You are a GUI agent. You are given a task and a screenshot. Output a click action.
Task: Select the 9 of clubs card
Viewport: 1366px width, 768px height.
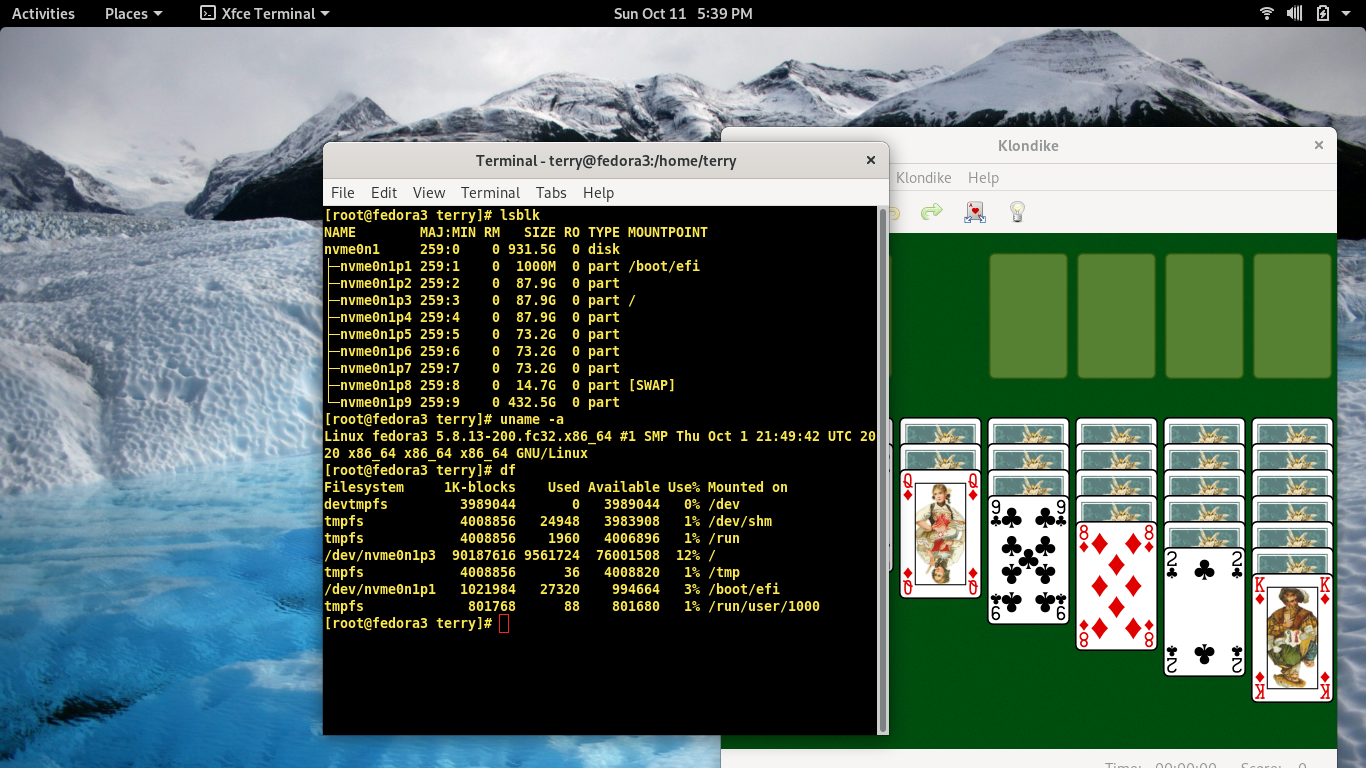coord(1029,560)
